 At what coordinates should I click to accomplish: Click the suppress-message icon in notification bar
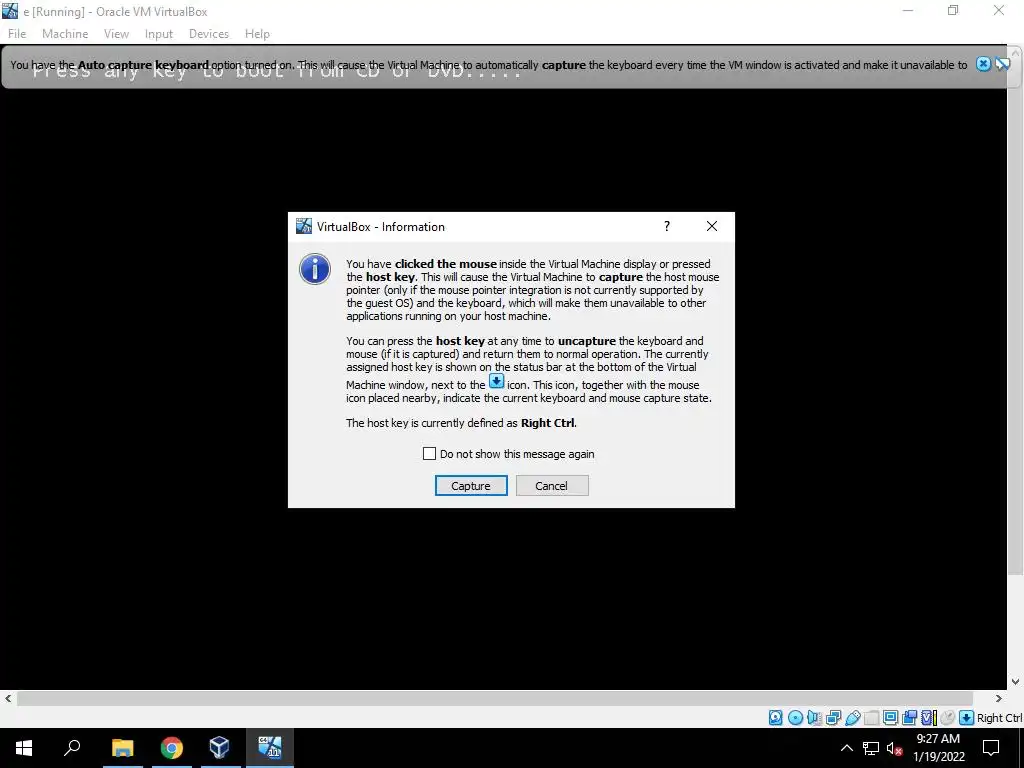coord(1002,64)
